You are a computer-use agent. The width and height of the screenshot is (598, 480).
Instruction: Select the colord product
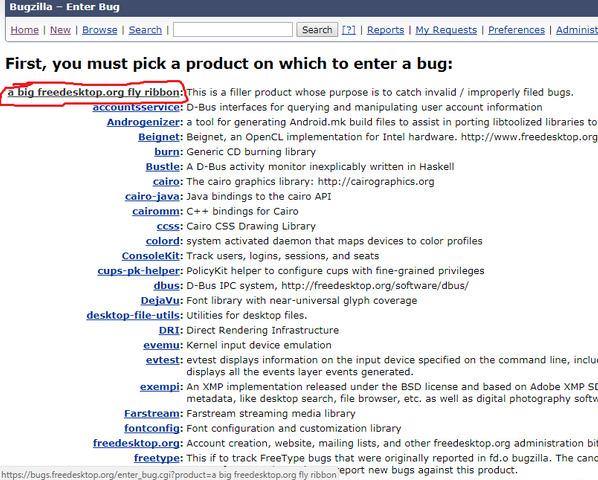(162, 241)
